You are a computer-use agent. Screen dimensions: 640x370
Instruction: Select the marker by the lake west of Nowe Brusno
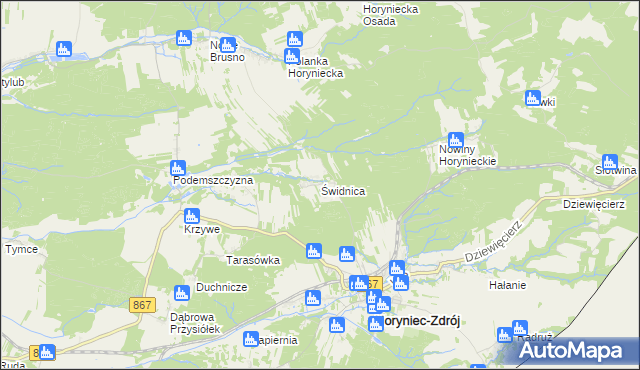coord(64,49)
